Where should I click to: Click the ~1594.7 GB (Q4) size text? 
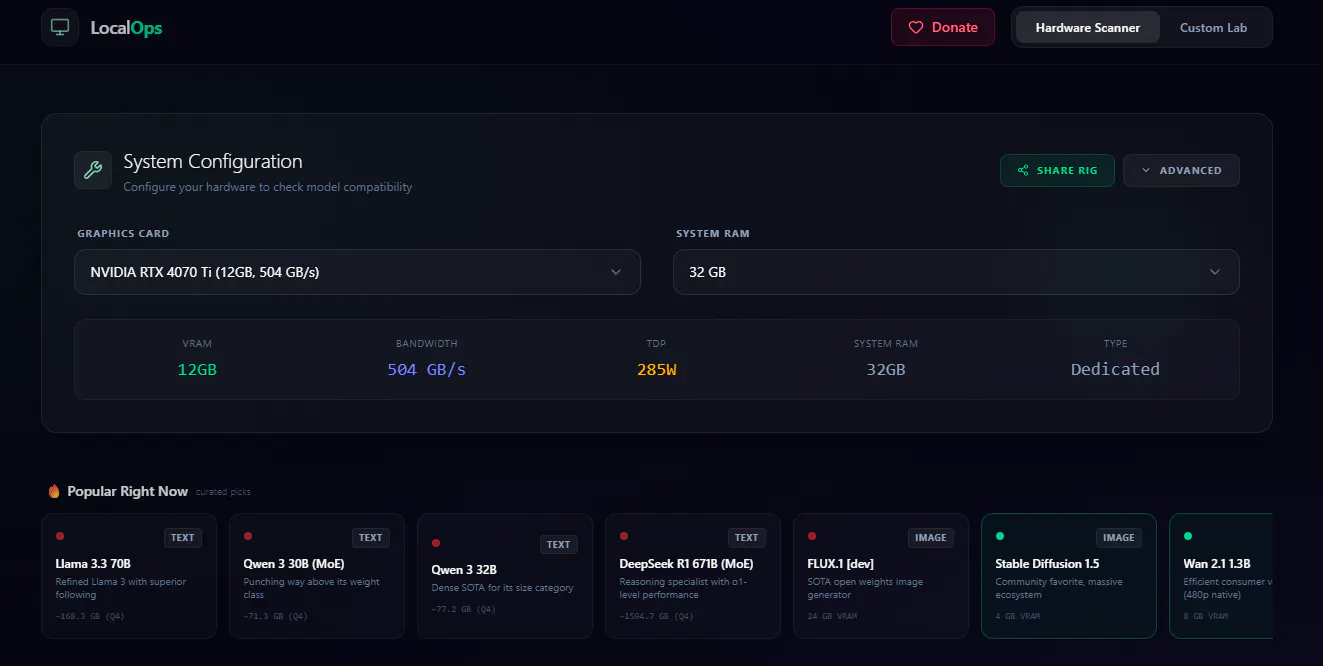pyautogui.click(x=656, y=616)
